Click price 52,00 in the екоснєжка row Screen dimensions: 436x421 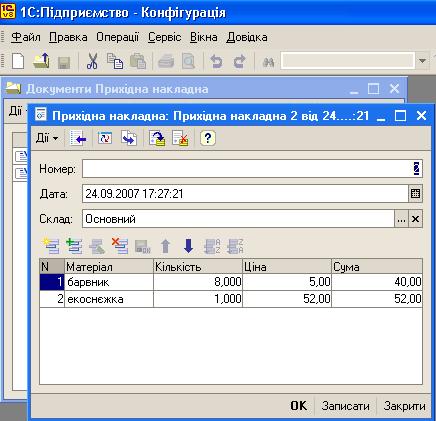[287, 299]
